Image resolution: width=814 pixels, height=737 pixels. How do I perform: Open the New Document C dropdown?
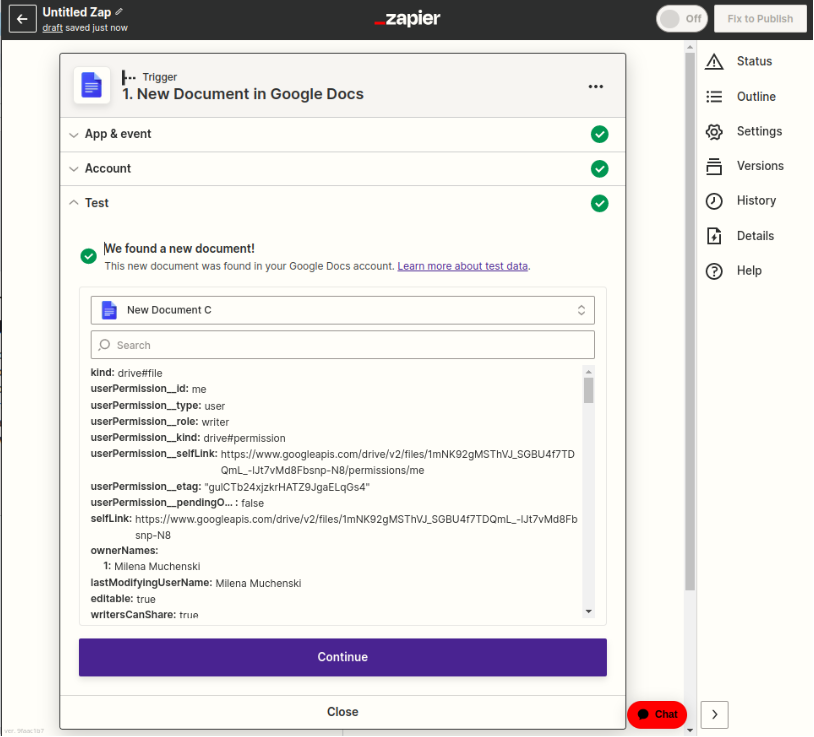coord(343,310)
